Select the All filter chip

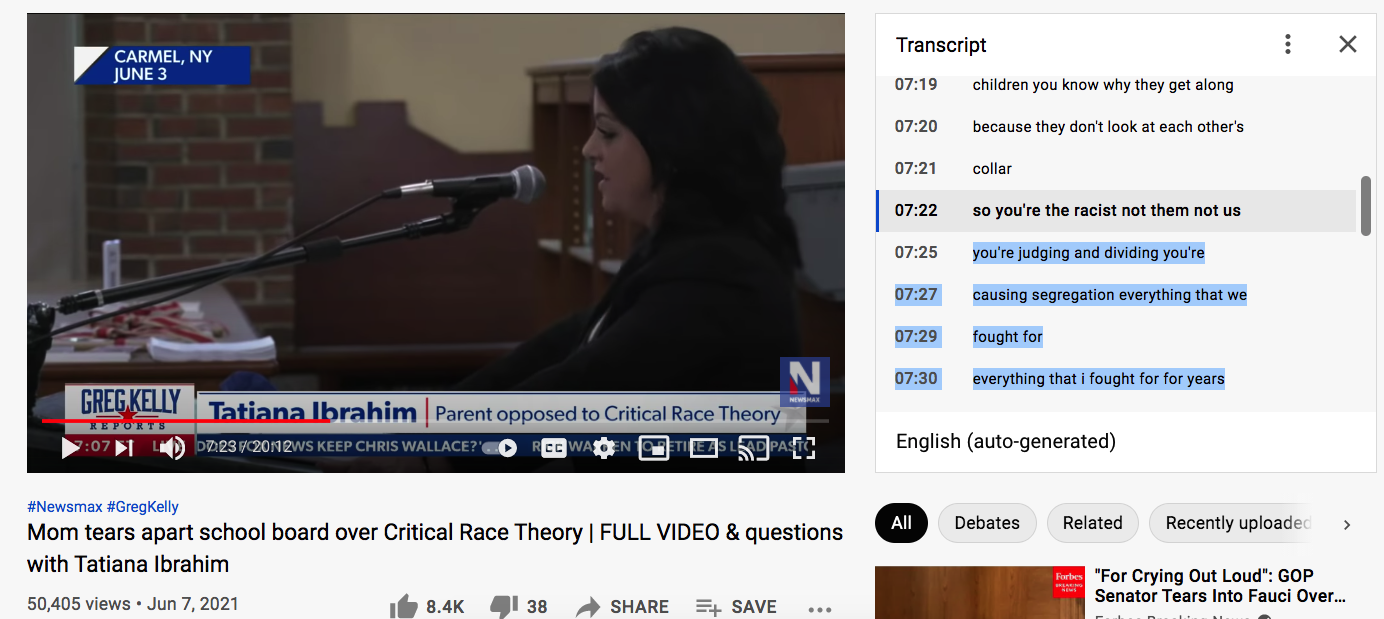point(901,523)
